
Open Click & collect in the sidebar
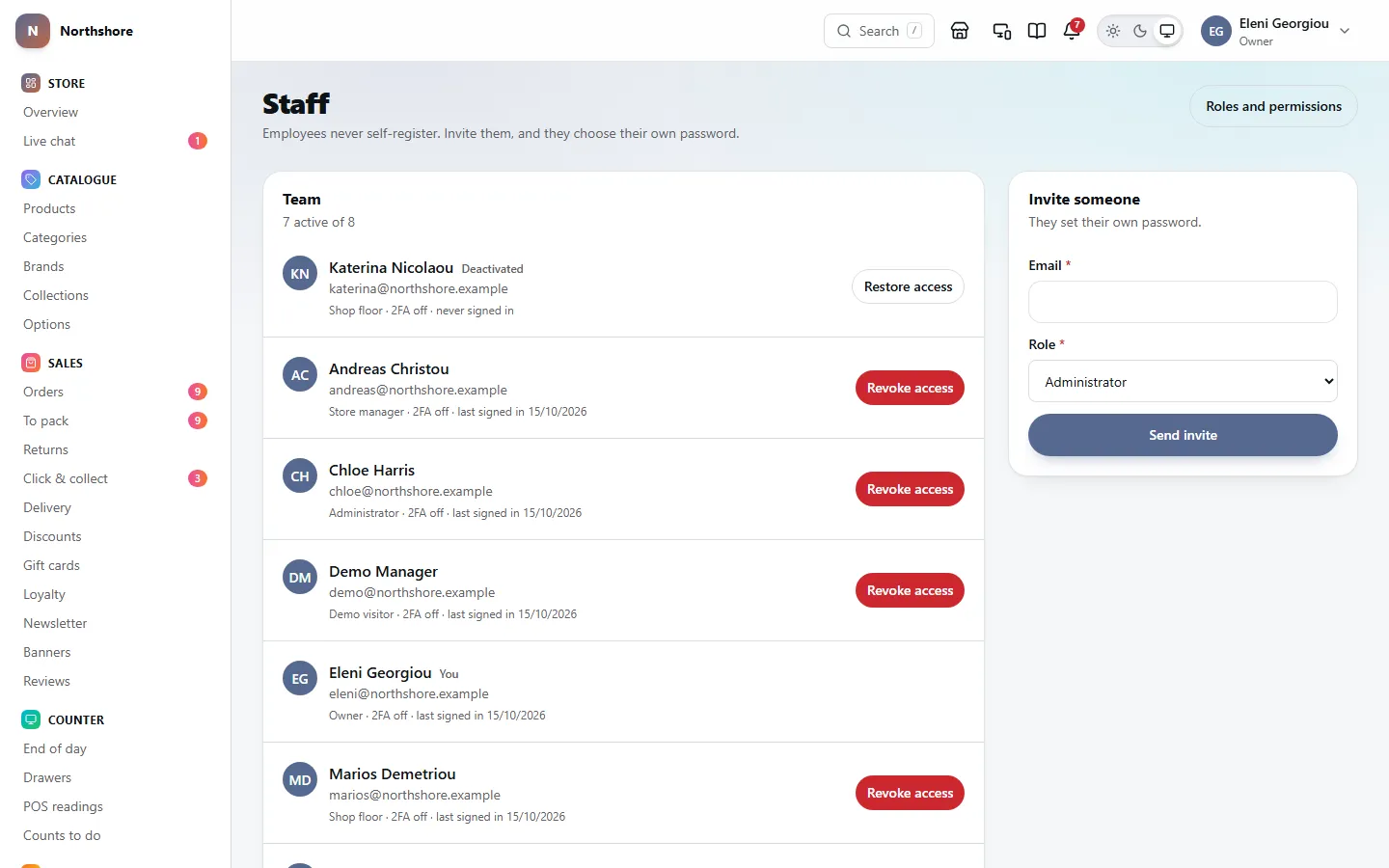[66, 478]
